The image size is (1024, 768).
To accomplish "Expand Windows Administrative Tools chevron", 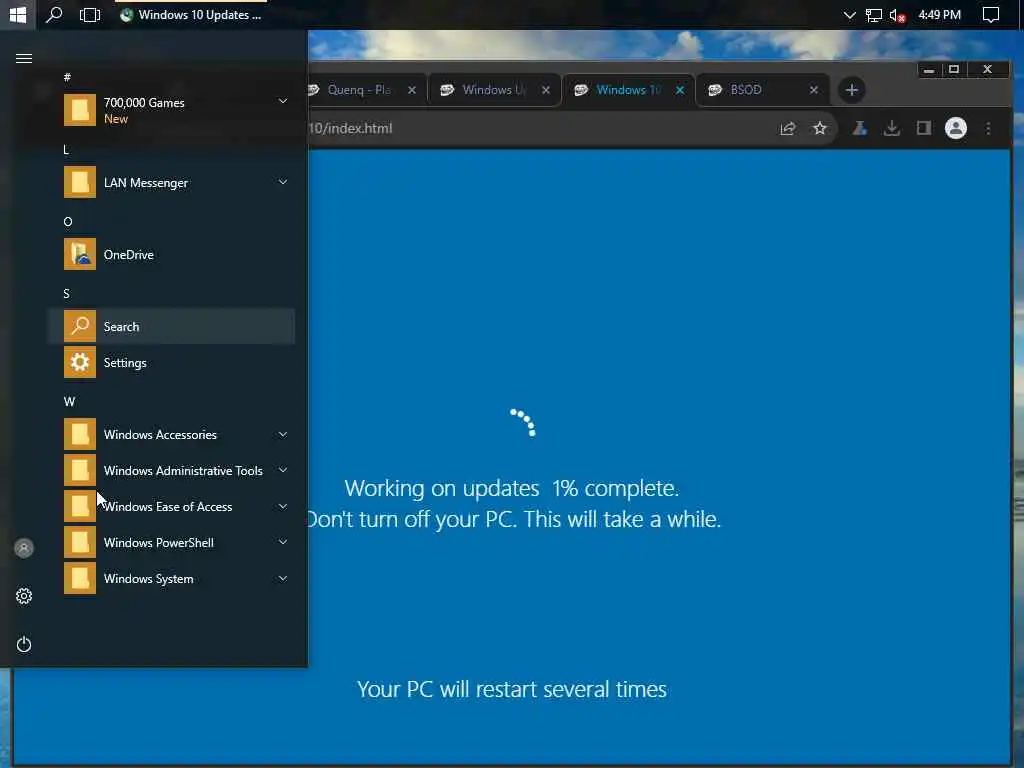I will (283, 470).
